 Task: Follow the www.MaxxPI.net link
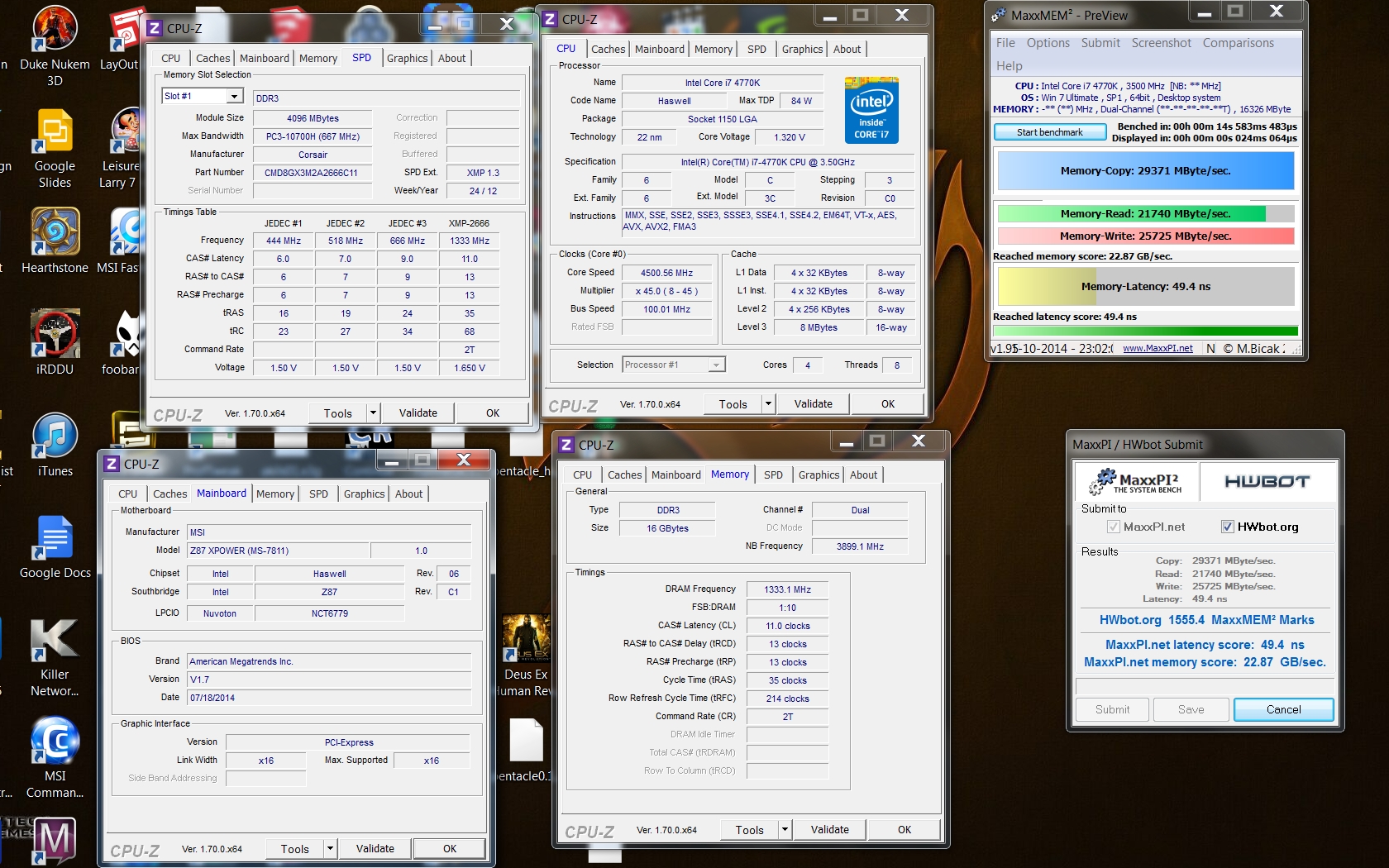[1157, 348]
